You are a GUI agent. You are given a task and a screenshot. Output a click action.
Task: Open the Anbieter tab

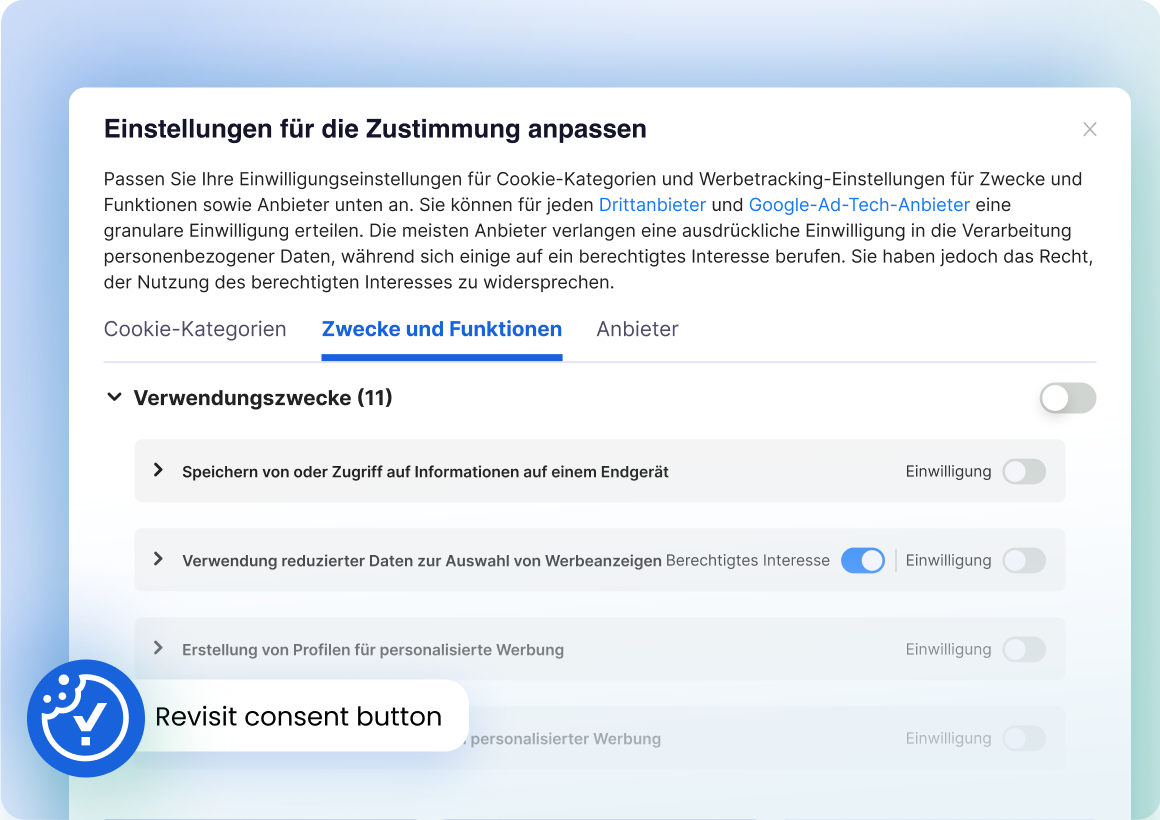[x=637, y=329]
